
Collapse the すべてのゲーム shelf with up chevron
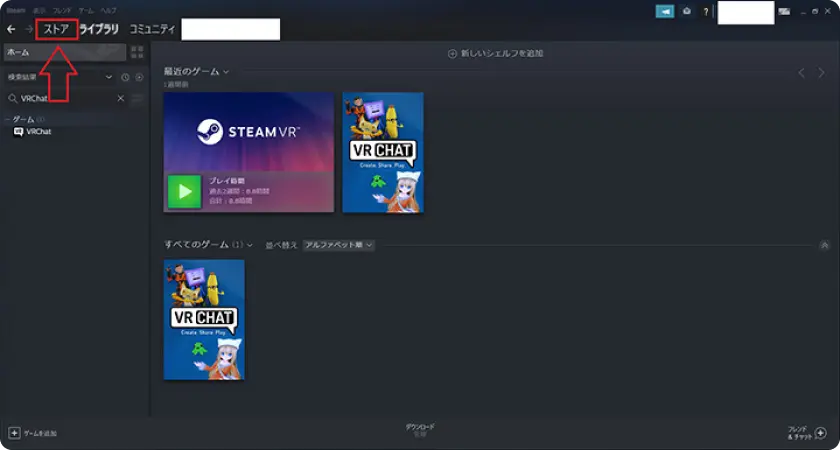(x=824, y=245)
